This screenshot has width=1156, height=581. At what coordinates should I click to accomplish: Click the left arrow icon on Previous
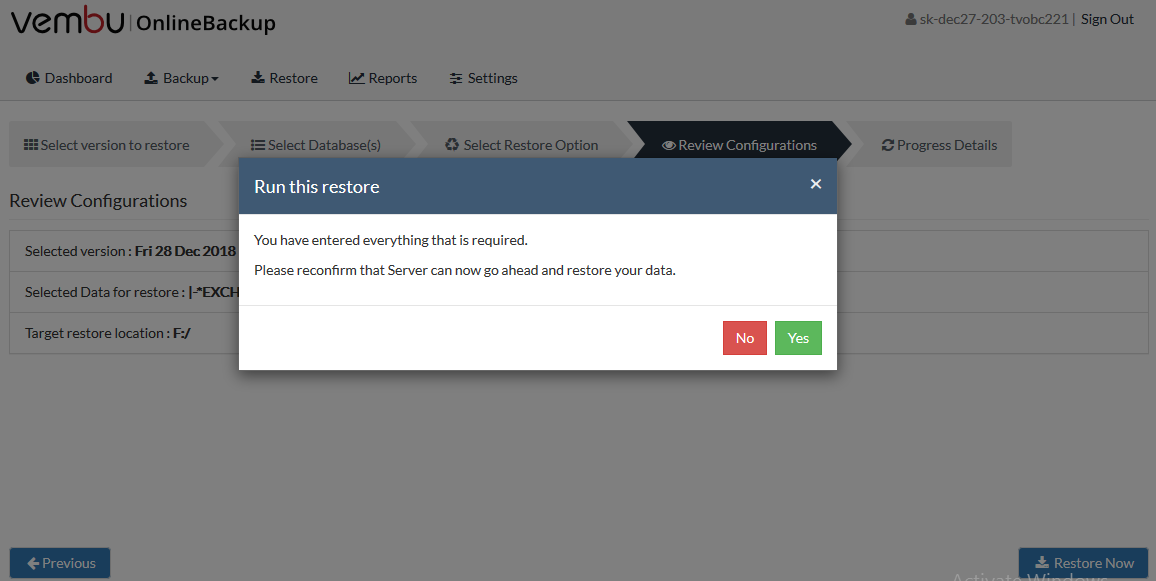tap(33, 563)
